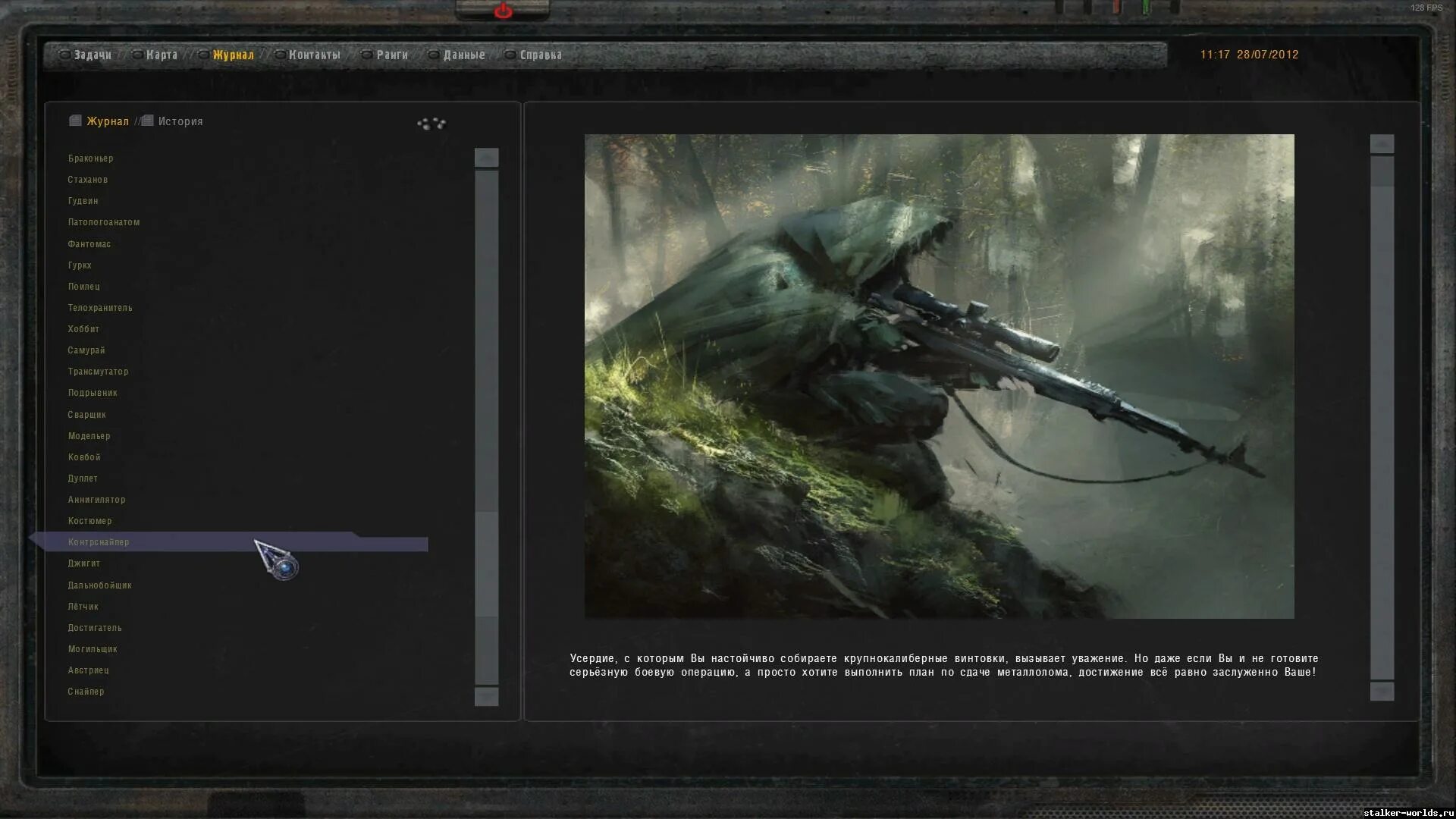
Task: Select the Достигатель entry
Action: point(95,628)
